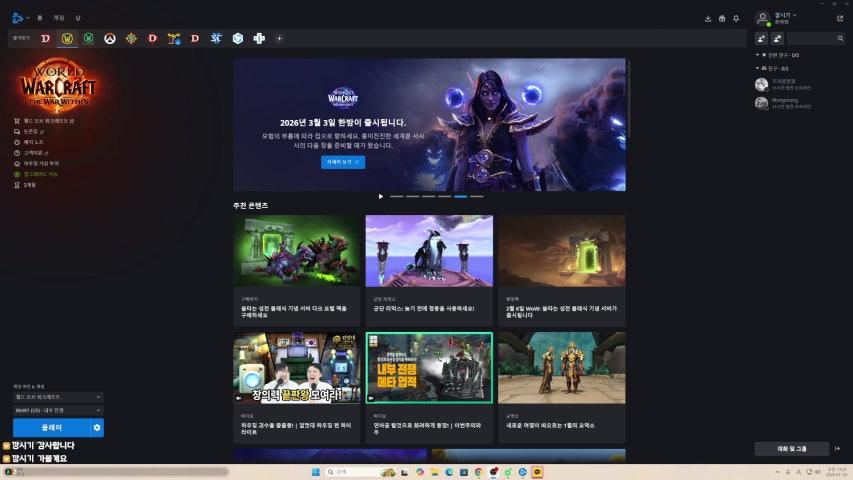Add a game with the plus icon
Image resolution: width=853 pixels, height=480 pixels.
(279, 38)
